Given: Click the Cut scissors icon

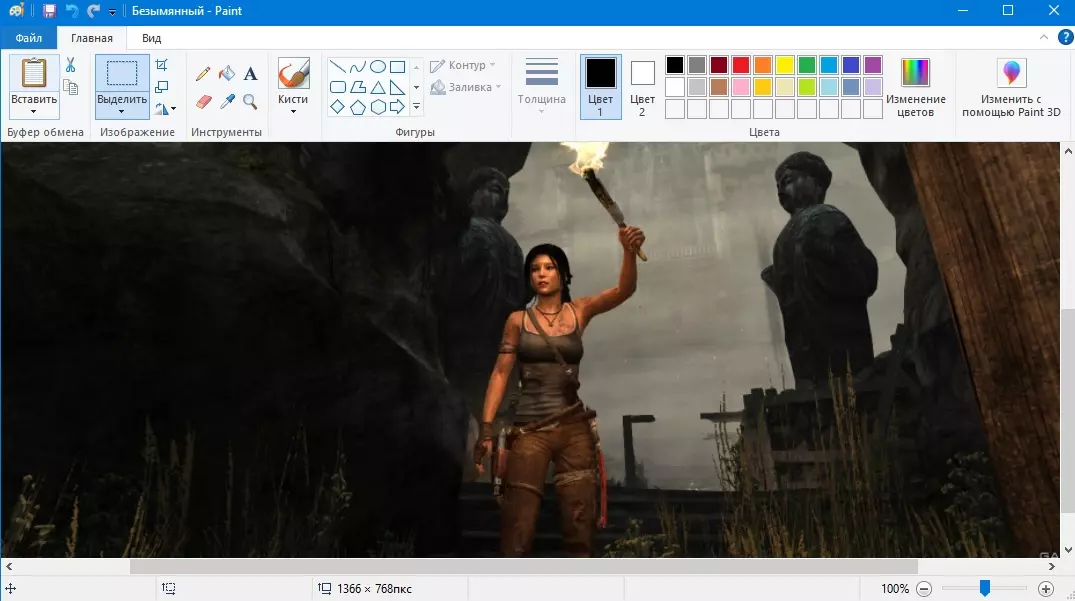Looking at the screenshot, I should click(x=70, y=65).
